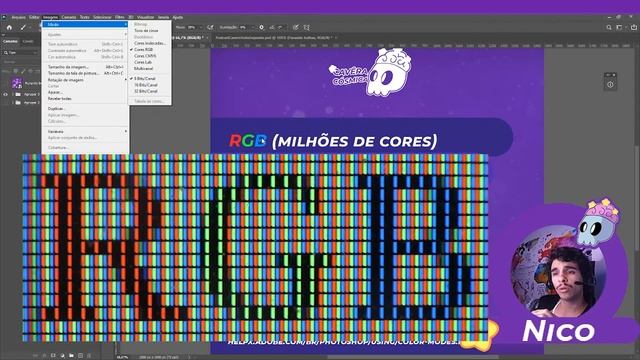This screenshot has height=360, width=640.
Task: Open the Janela menu
Action: coord(163,17)
